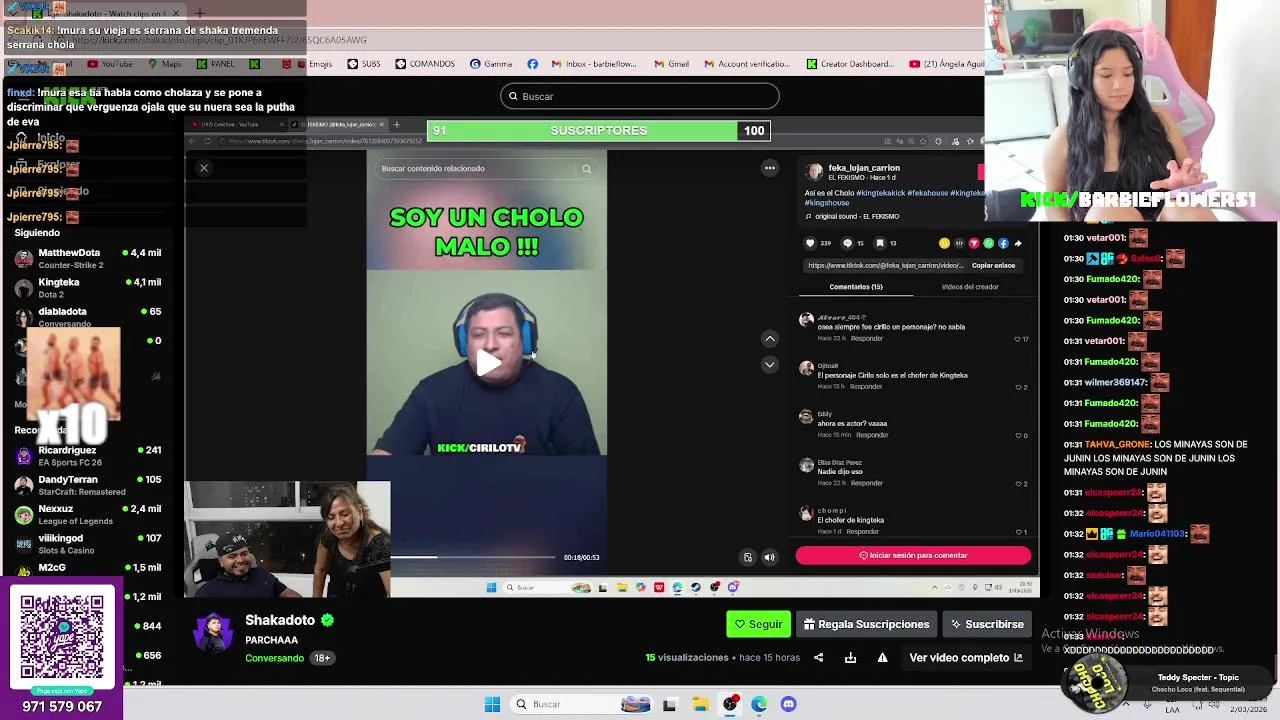
Task: Open viiikingod channel in sidebar
Action: click(88, 543)
